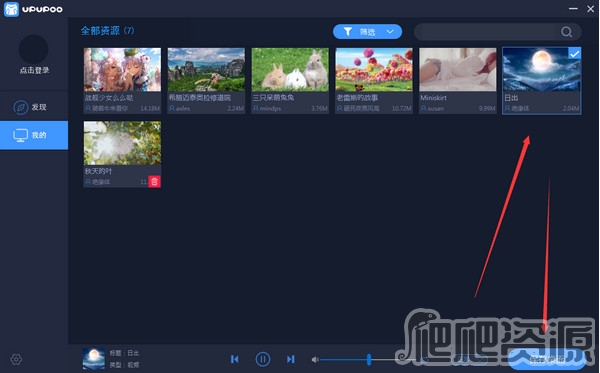This screenshot has height=373, width=600.
Task: Click the 全部资源 (7) heading
Action: pos(108,31)
